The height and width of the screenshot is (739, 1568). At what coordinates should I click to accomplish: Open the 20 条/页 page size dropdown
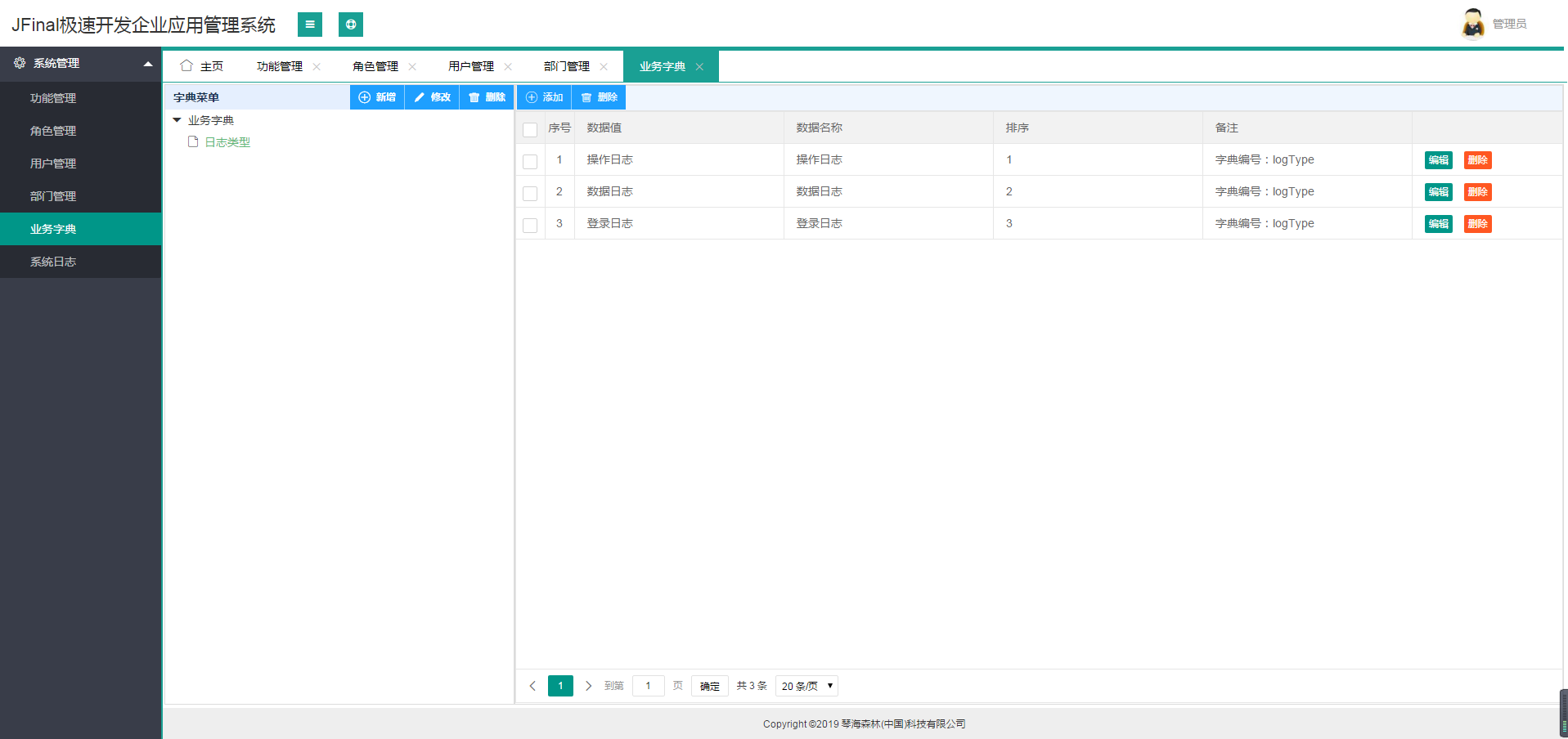[x=806, y=686]
